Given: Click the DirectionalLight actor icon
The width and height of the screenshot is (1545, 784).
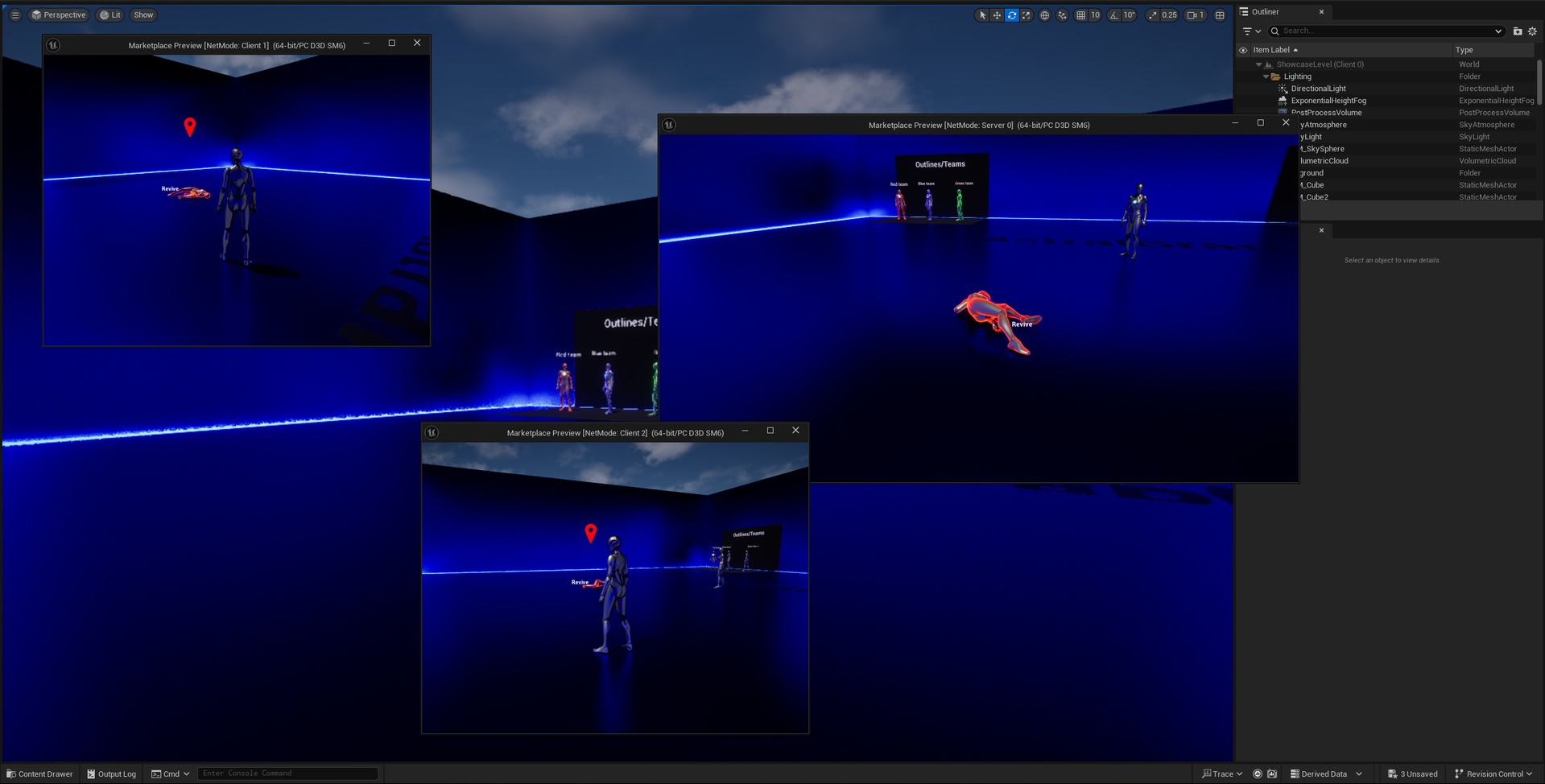Looking at the screenshot, I should [x=1283, y=89].
